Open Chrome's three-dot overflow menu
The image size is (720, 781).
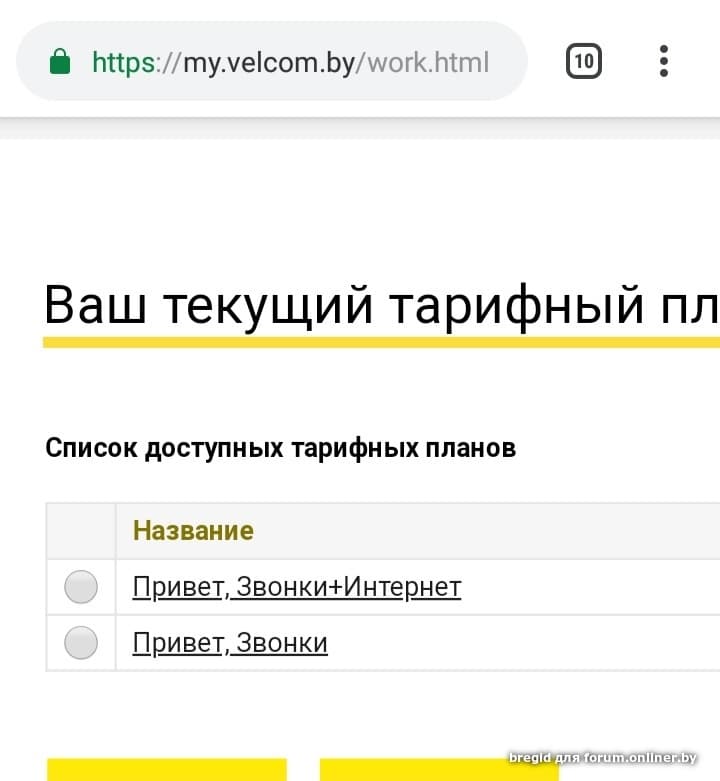[664, 62]
